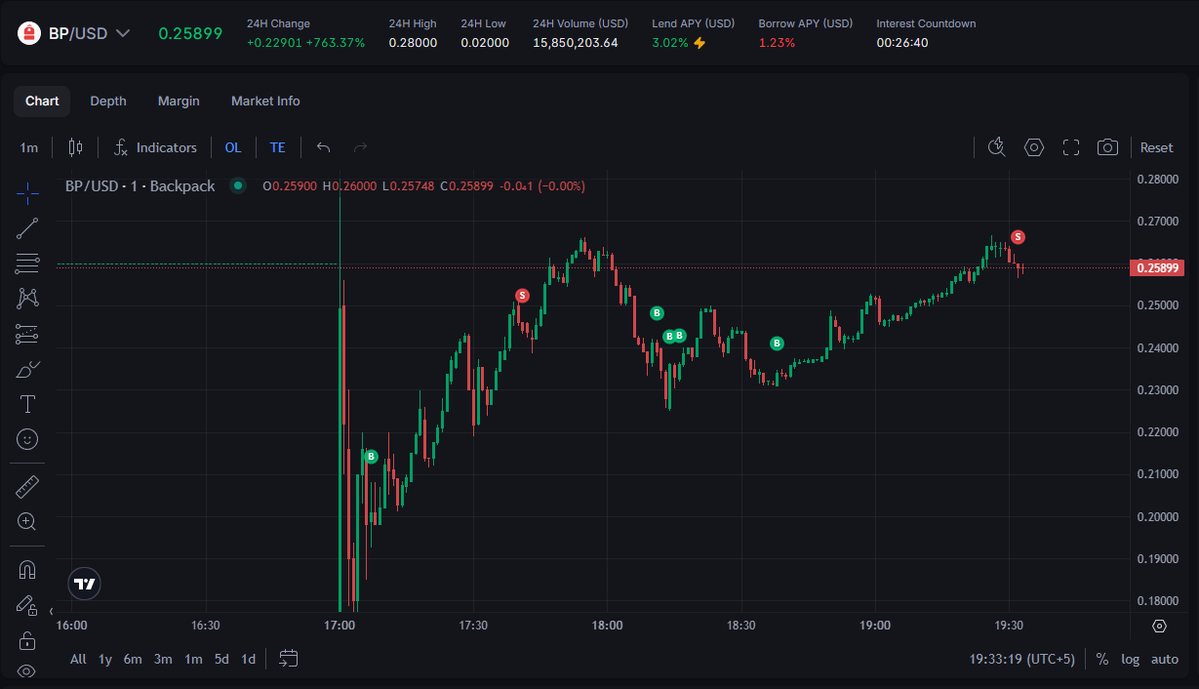Image resolution: width=1199 pixels, height=689 pixels.
Task: Enter fullscreen chart mode
Action: coord(1071,148)
